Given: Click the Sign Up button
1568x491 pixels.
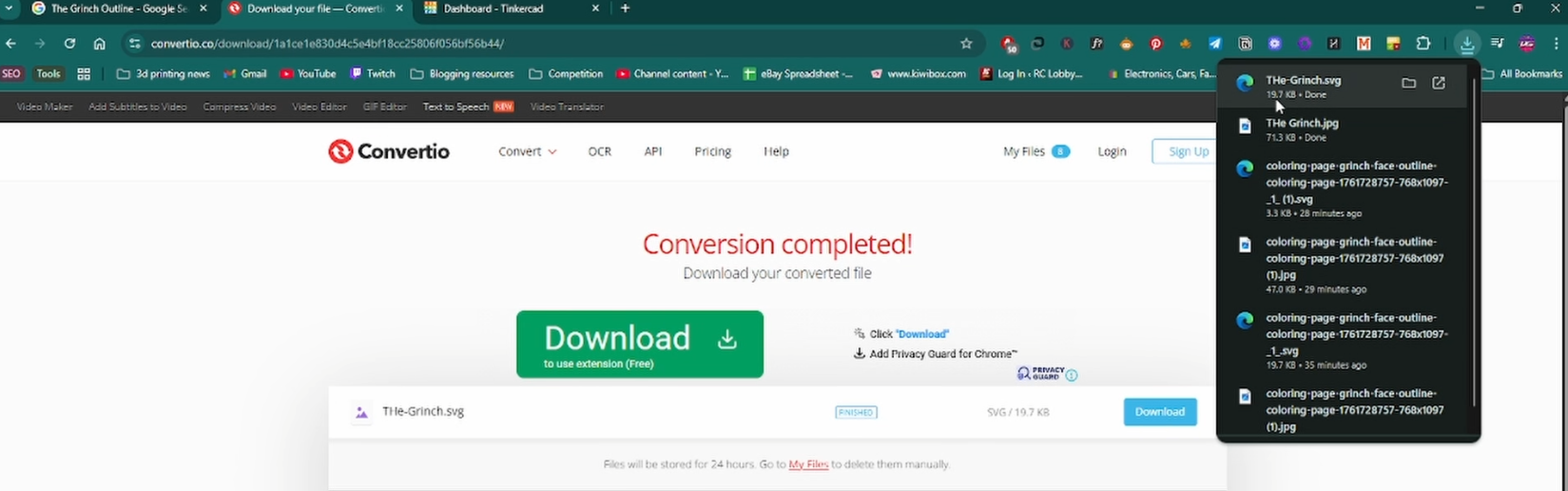Looking at the screenshot, I should [x=1188, y=151].
